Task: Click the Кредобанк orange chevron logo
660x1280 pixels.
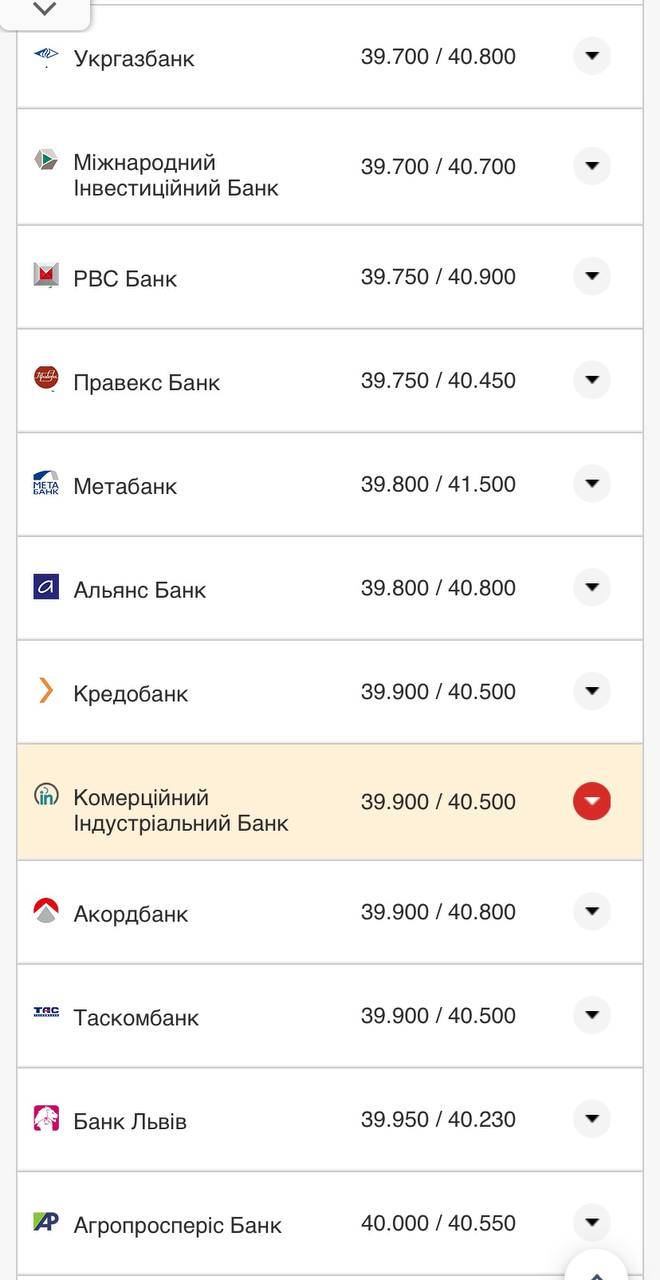Action: 44,691
